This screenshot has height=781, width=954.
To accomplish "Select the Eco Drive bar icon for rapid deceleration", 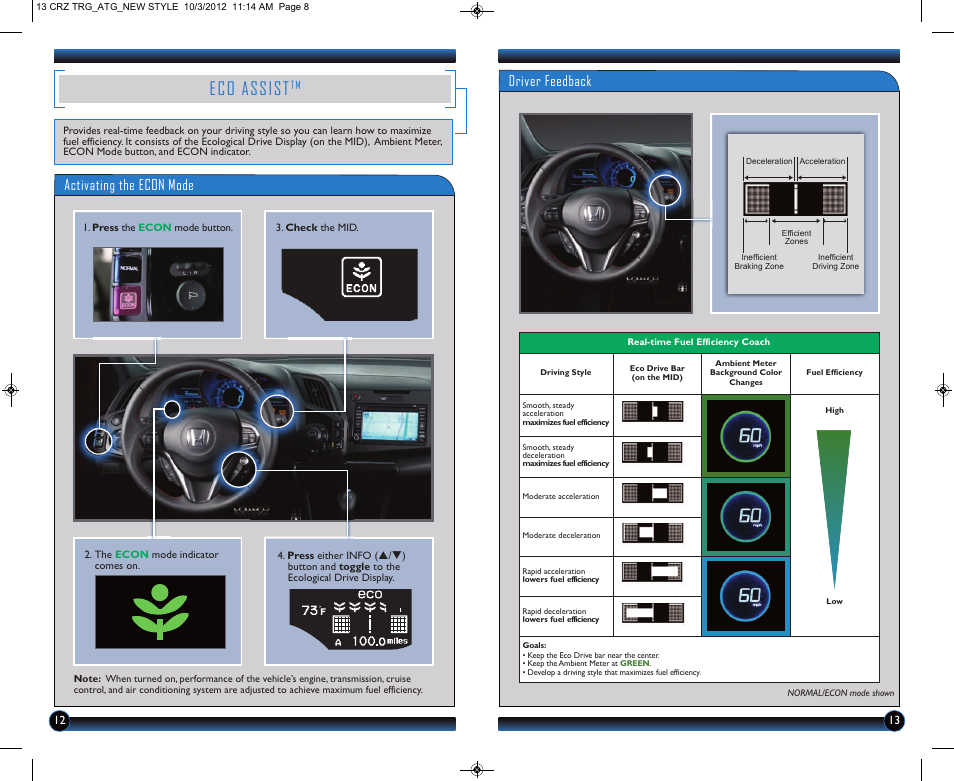I will 652,613.
